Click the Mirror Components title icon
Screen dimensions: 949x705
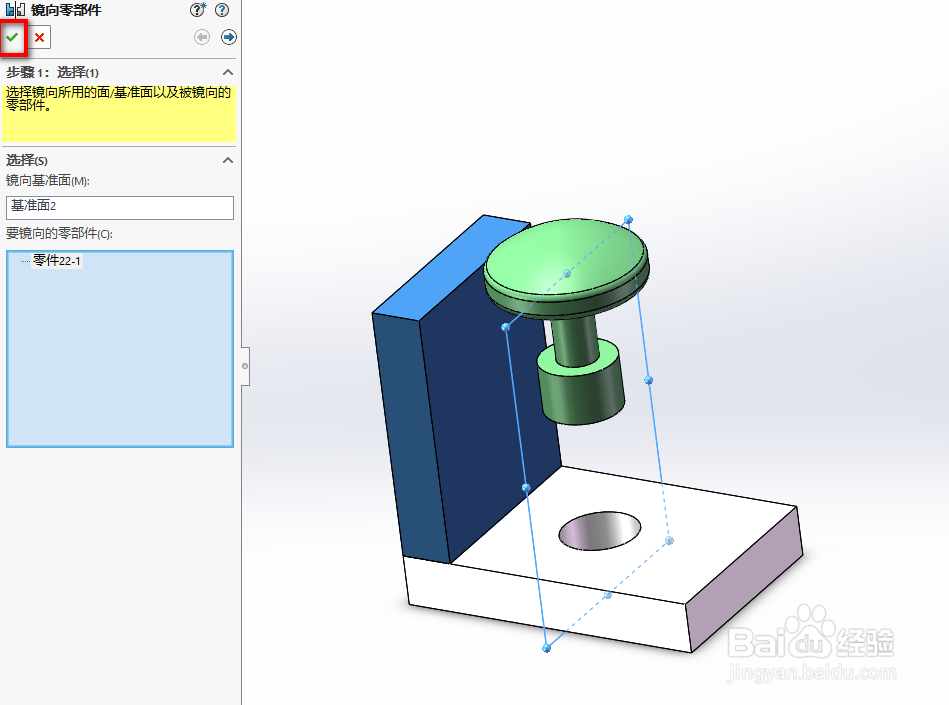tap(16, 10)
